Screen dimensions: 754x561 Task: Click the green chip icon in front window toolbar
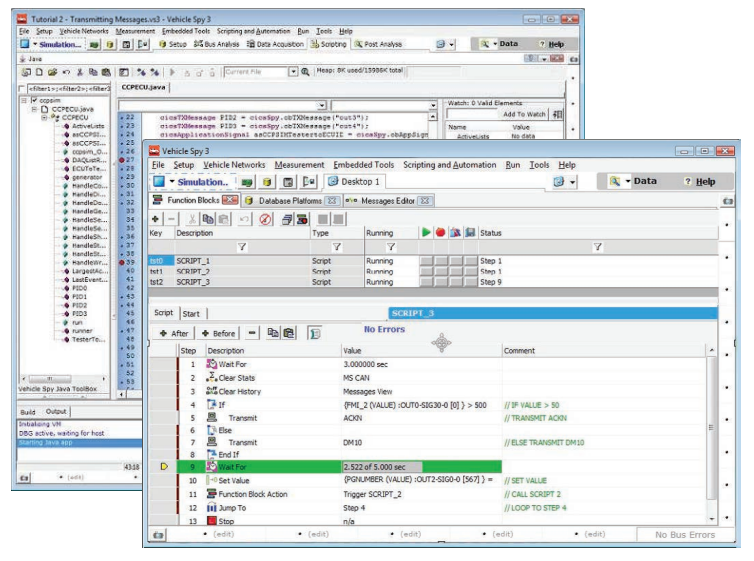pos(247,182)
